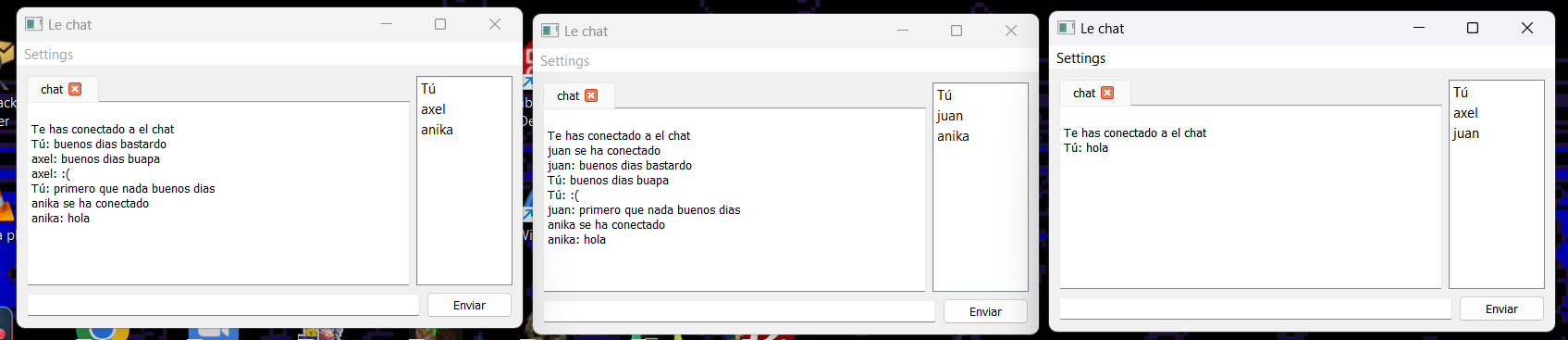Minimize the middle Le chat window

903,31
